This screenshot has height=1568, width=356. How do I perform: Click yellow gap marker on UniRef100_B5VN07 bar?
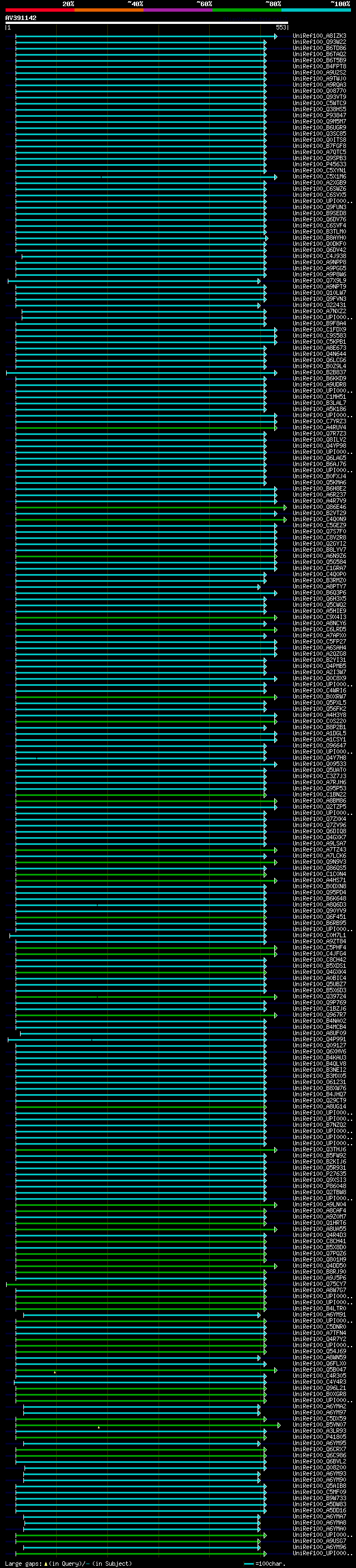[98, 1427]
